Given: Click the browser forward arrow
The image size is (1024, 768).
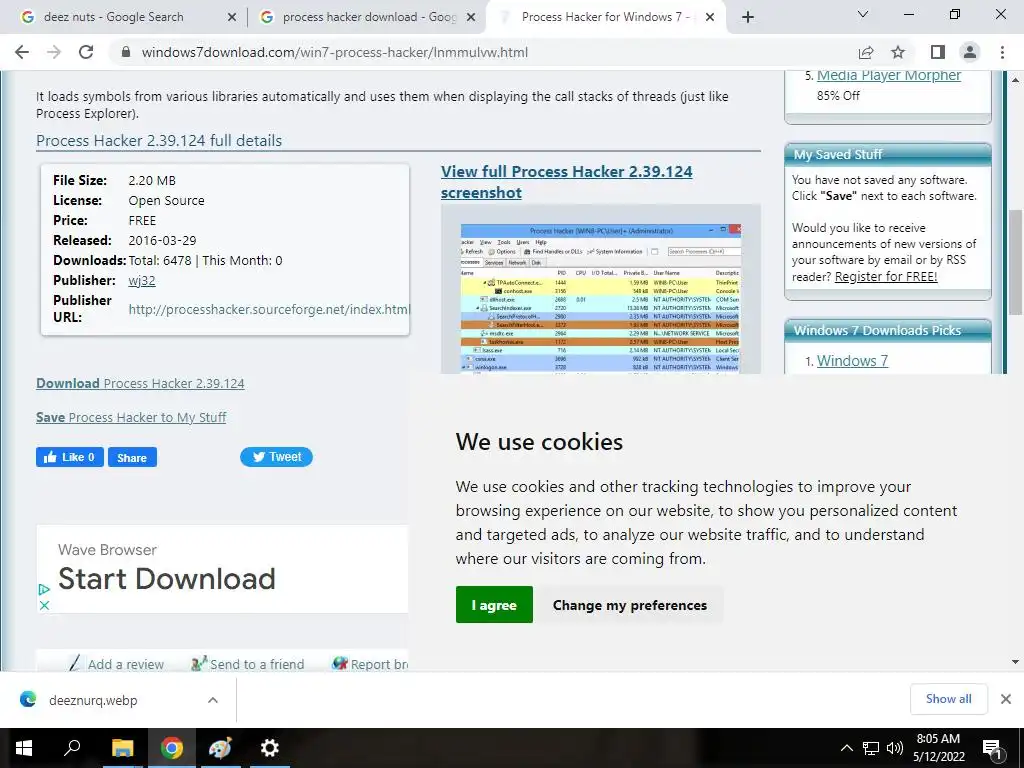Looking at the screenshot, I should [54, 52].
